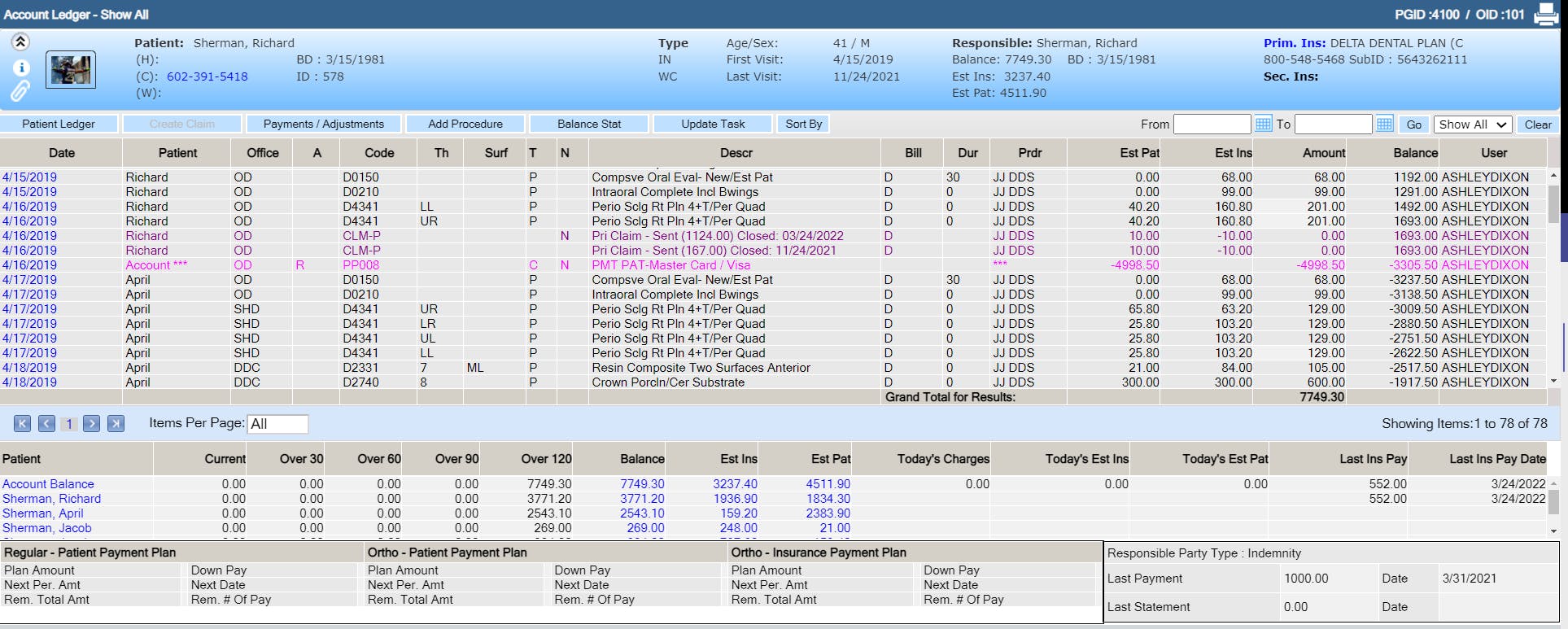Click inside the From date field
The height and width of the screenshot is (629, 1568).
coord(1212,124)
